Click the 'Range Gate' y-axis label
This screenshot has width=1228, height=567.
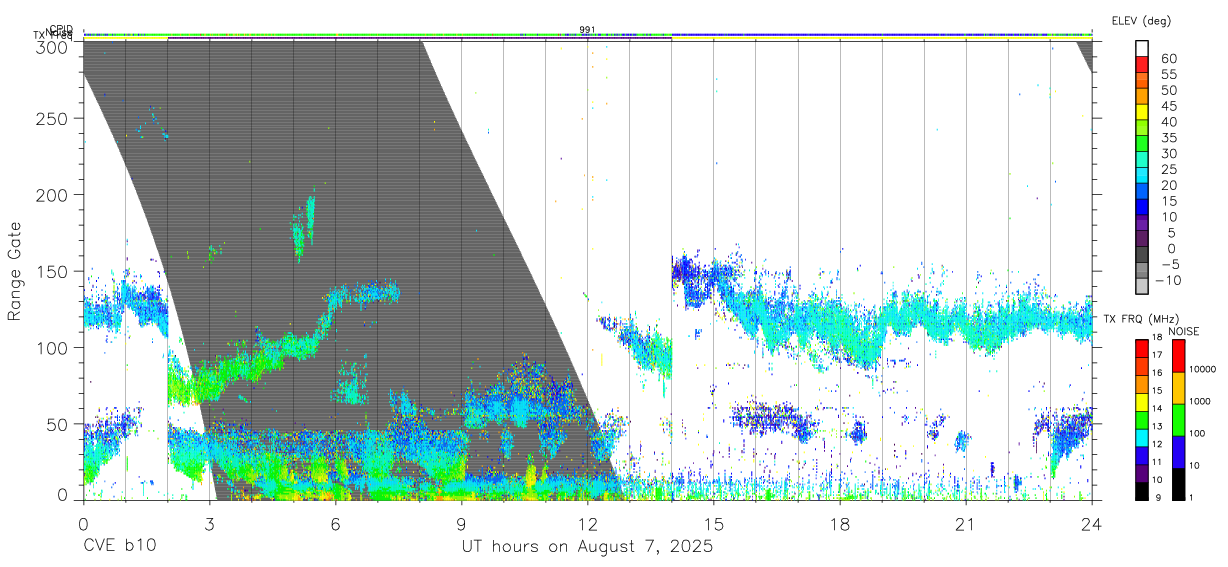tap(15, 272)
